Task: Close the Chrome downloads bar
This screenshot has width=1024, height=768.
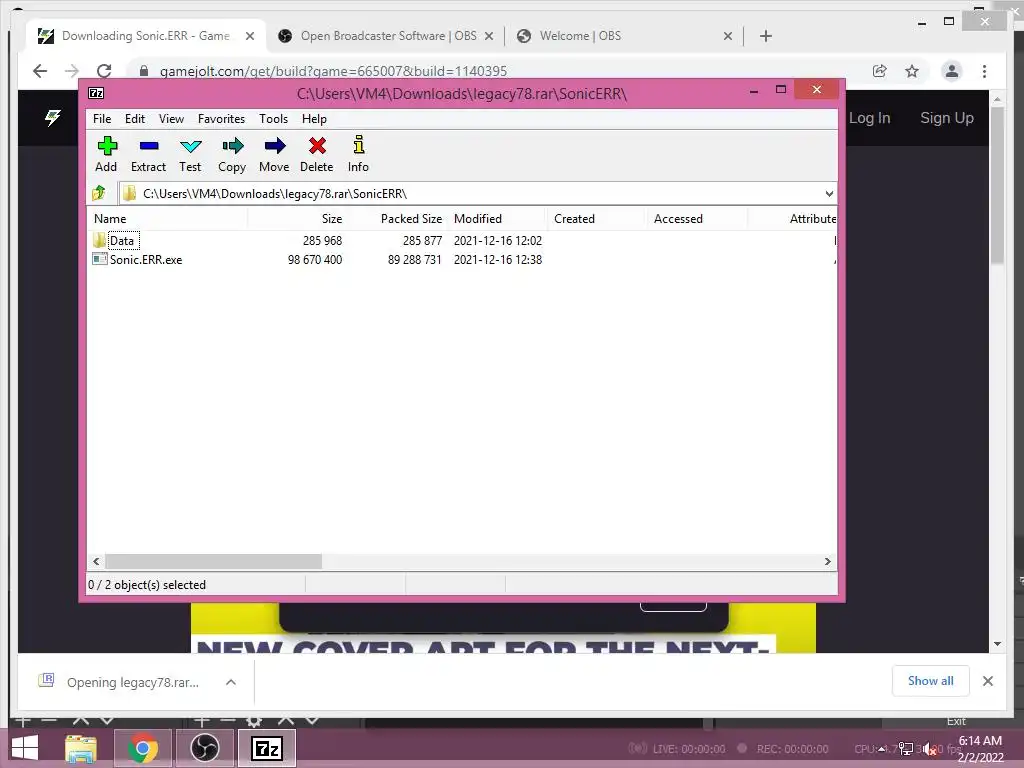Action: coord(987,681)
